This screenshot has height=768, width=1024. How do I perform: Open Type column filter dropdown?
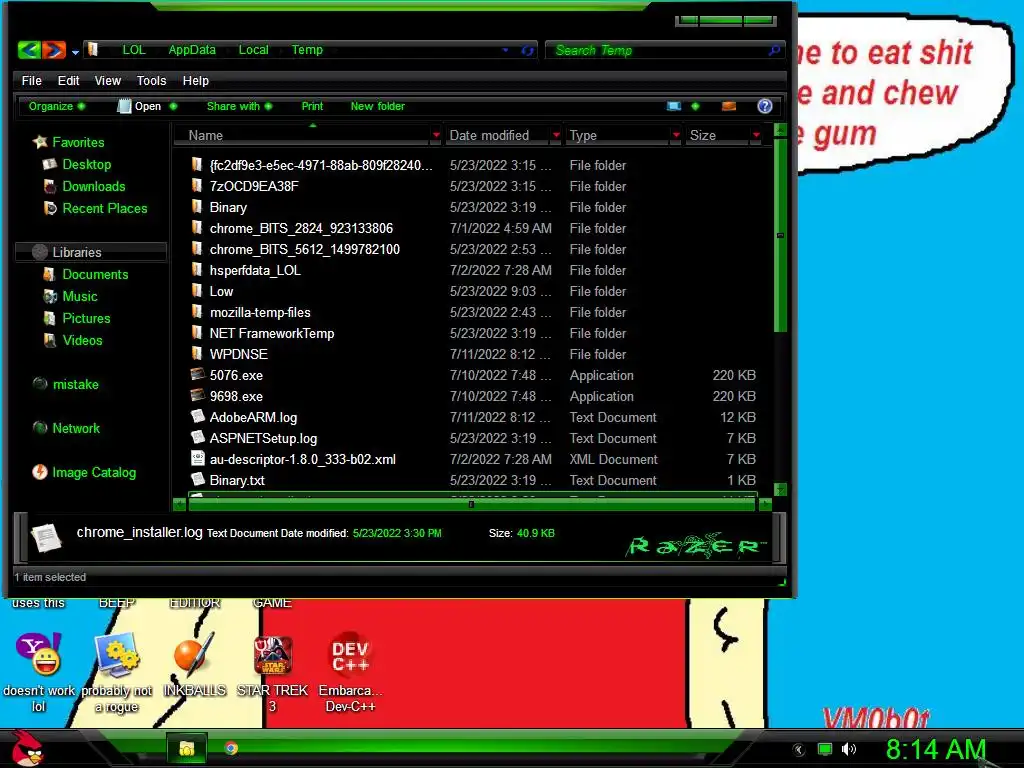pyautogui.click(x=676, y=135)
